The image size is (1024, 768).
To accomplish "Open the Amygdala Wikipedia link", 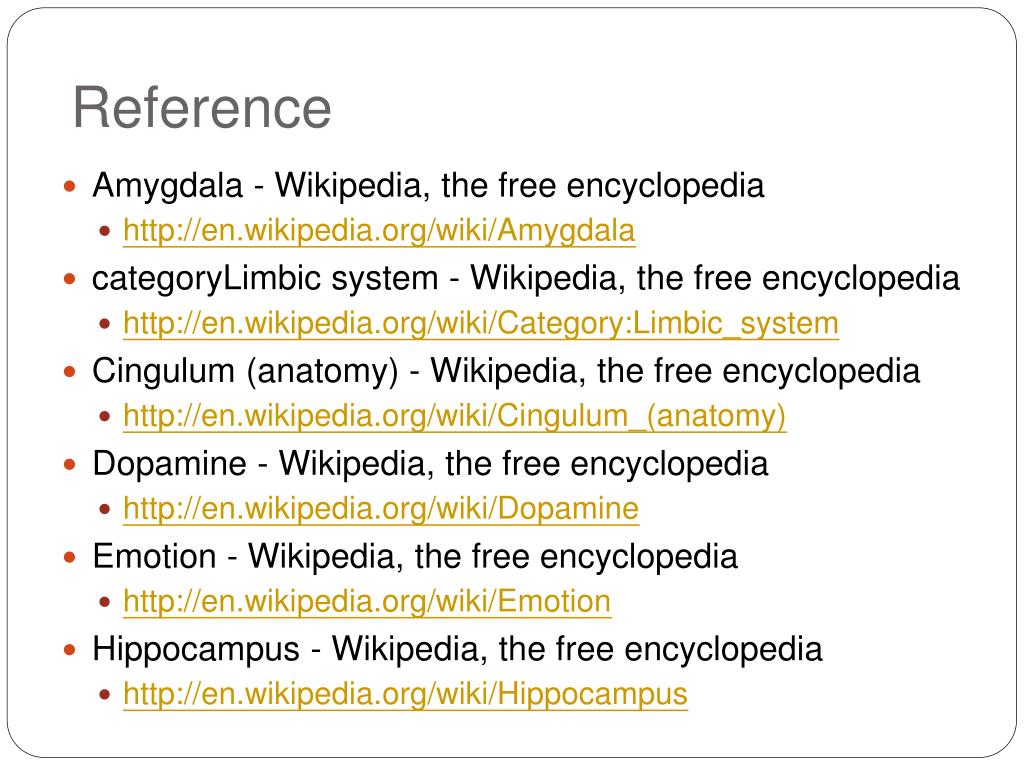I will (379, 231).
